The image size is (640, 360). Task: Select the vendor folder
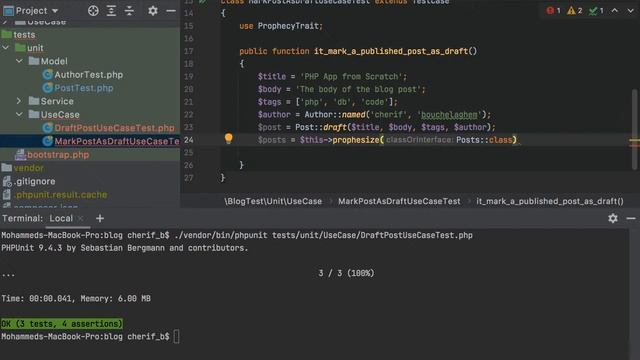[28, 168]
